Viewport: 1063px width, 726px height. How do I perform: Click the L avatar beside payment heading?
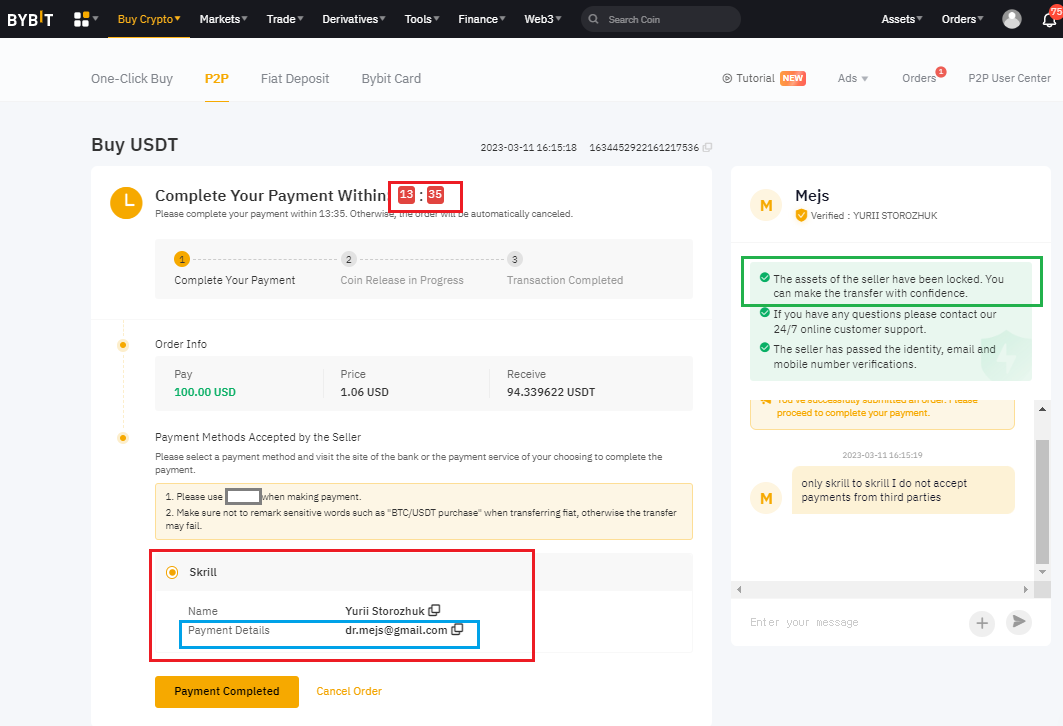tap(126, 203)
